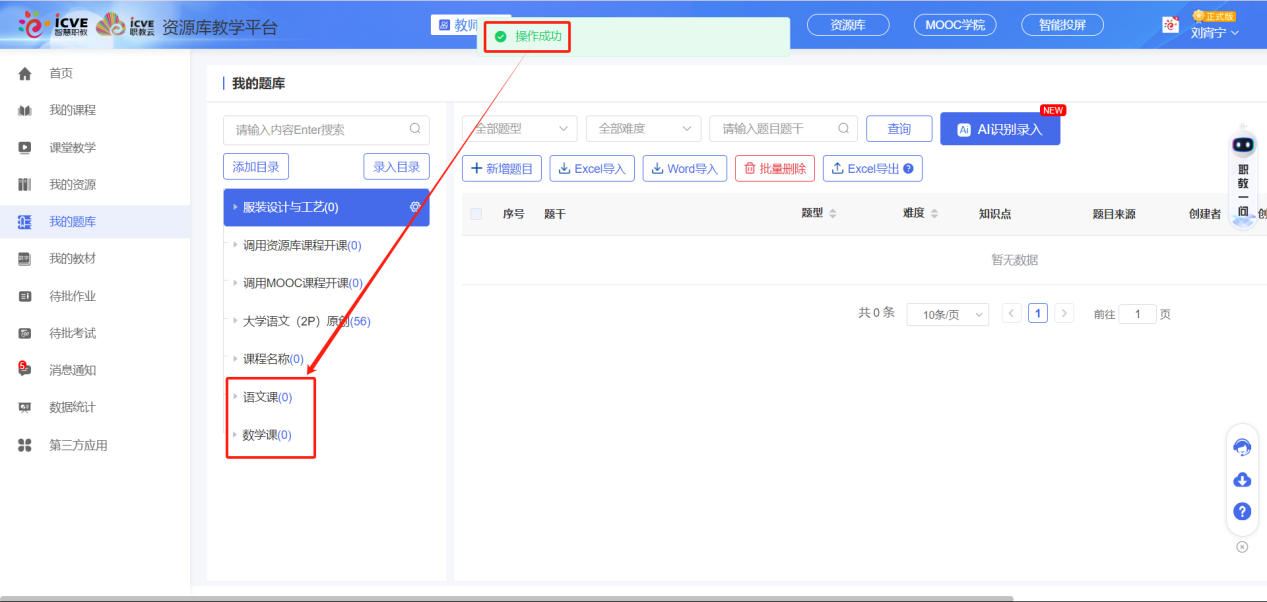Viewport: 1267px width, 602px height.
Task: Open the 全部难度 dropdown
Action: [643, 129]
